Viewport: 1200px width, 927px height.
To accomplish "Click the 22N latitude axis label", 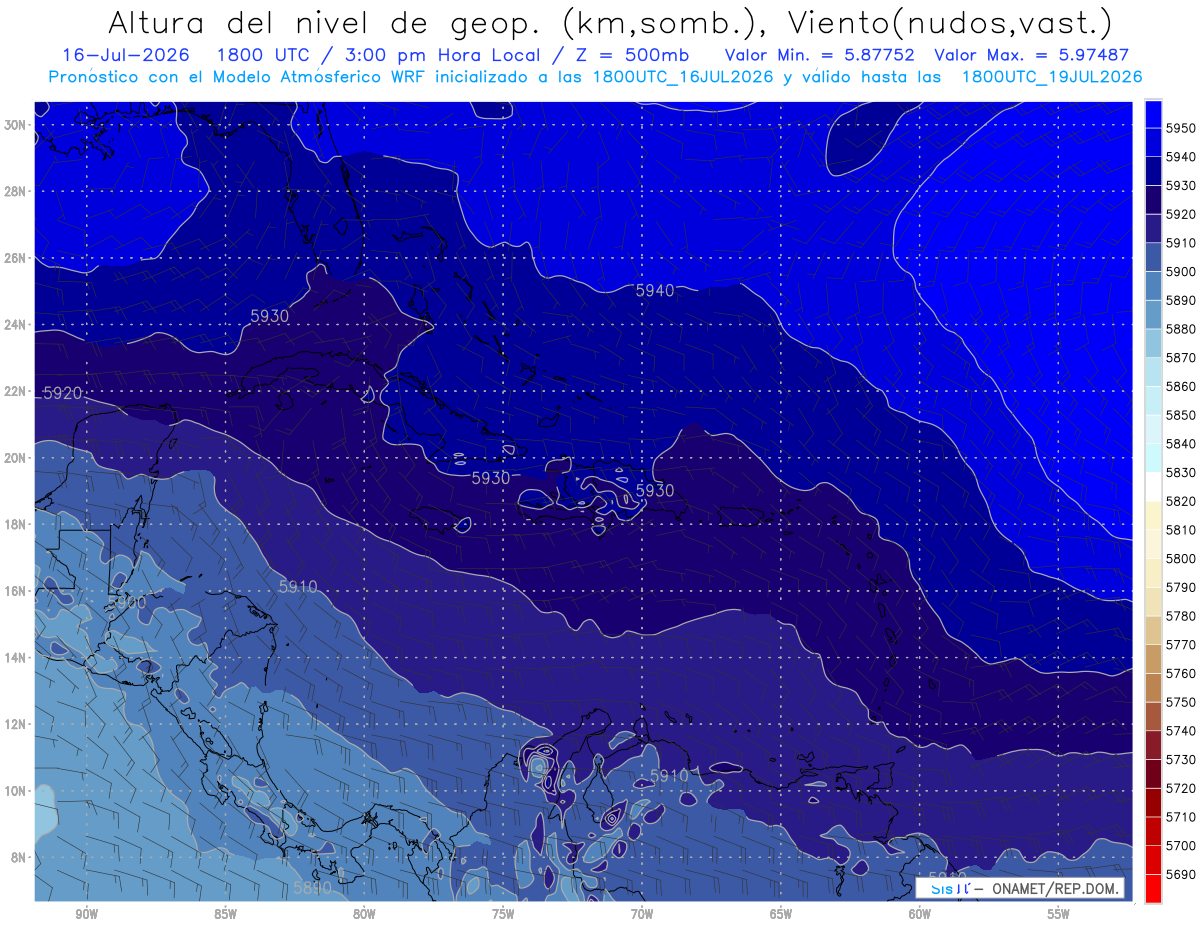I will click(16, 391).
